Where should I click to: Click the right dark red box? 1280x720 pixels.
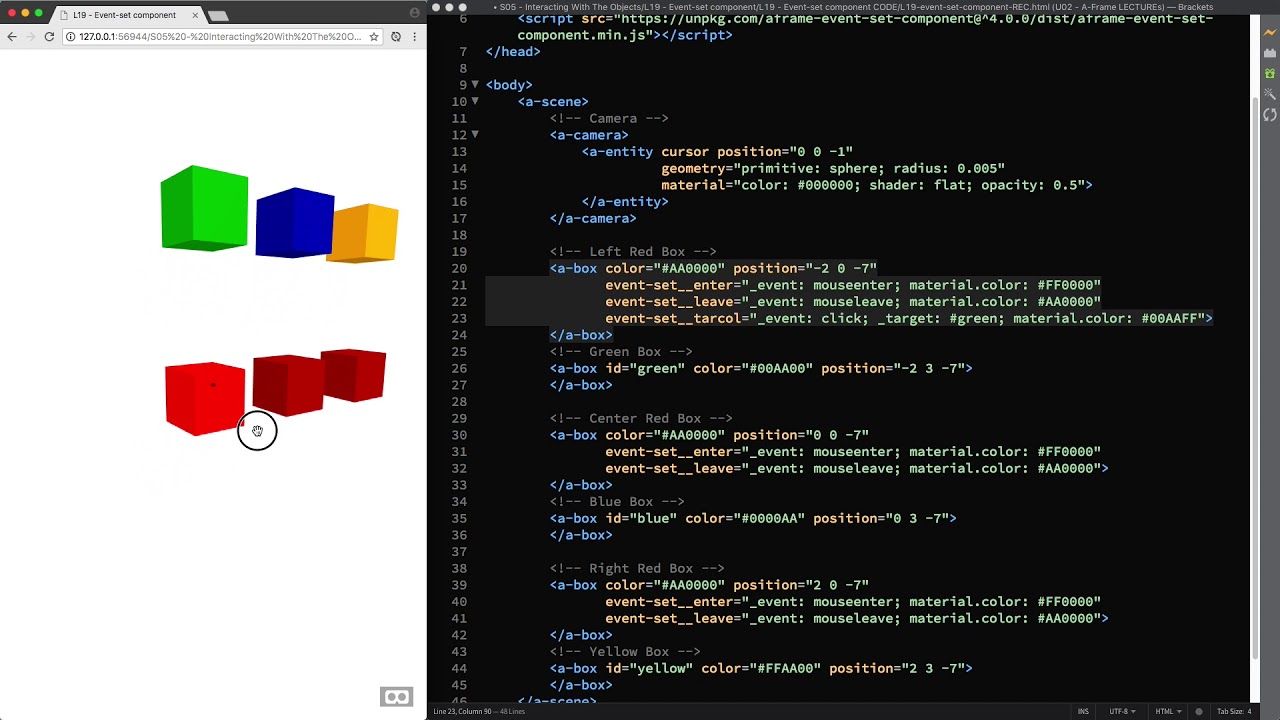tap(354, 376)
